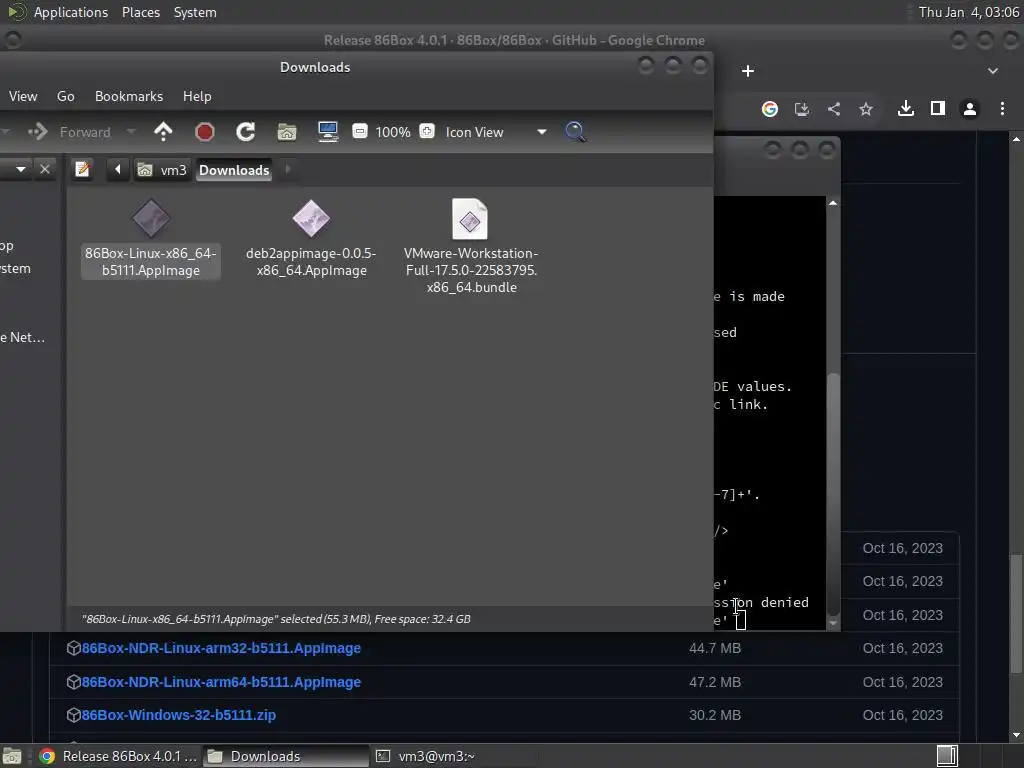Click the file manager status bar text
1024x768 pixels.
pyautogui.click(x=276, y=619)
